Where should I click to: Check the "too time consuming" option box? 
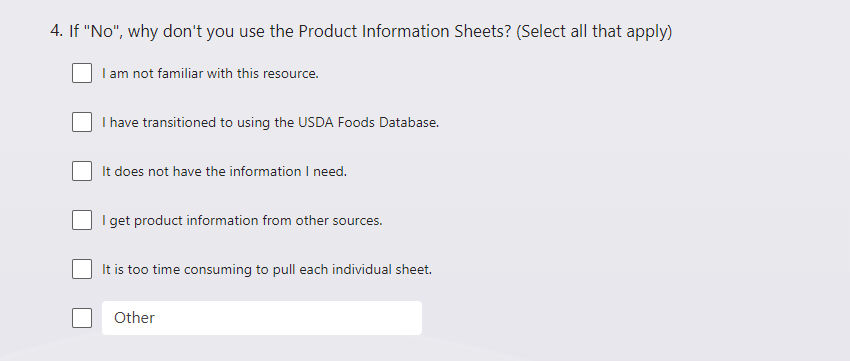click(x=82, y=269)
